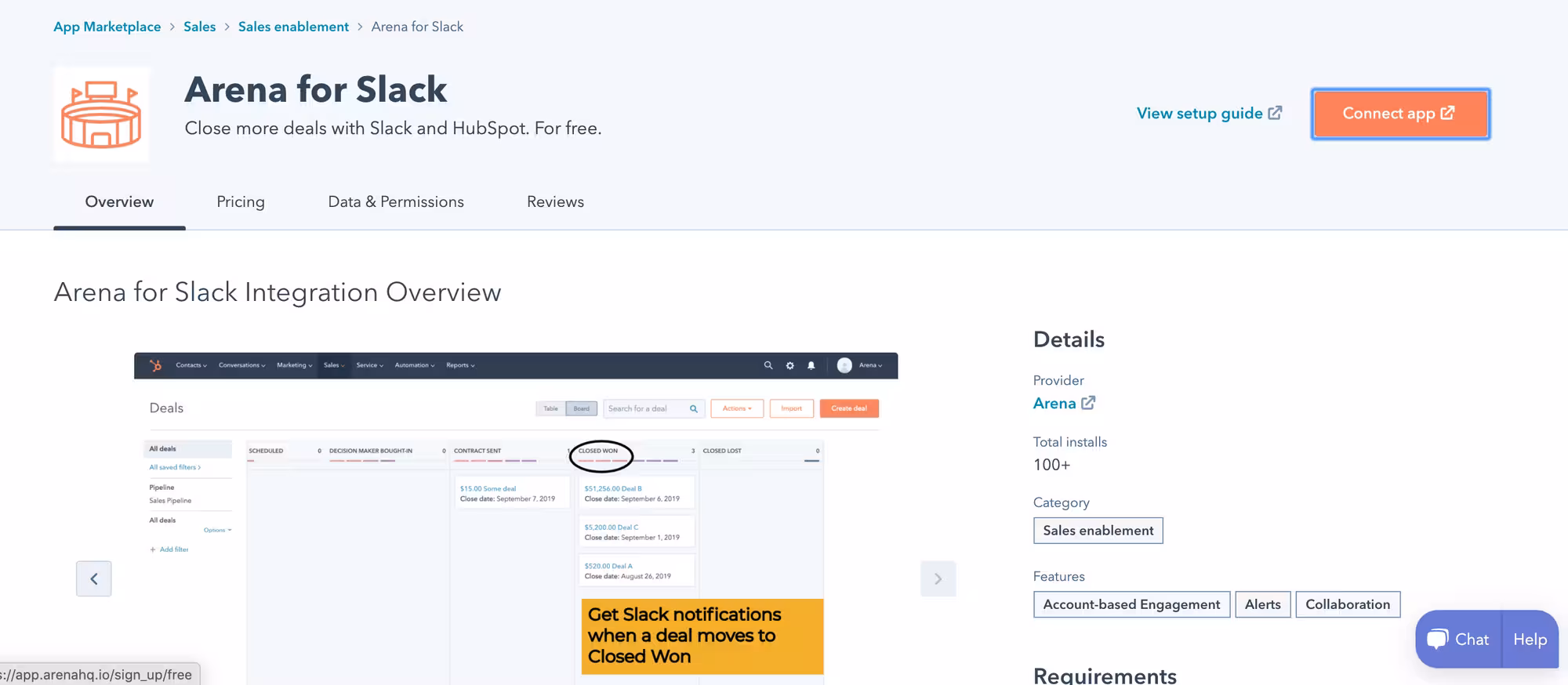
Task: Click the Help button
Action: click(x=1530, y=640)
